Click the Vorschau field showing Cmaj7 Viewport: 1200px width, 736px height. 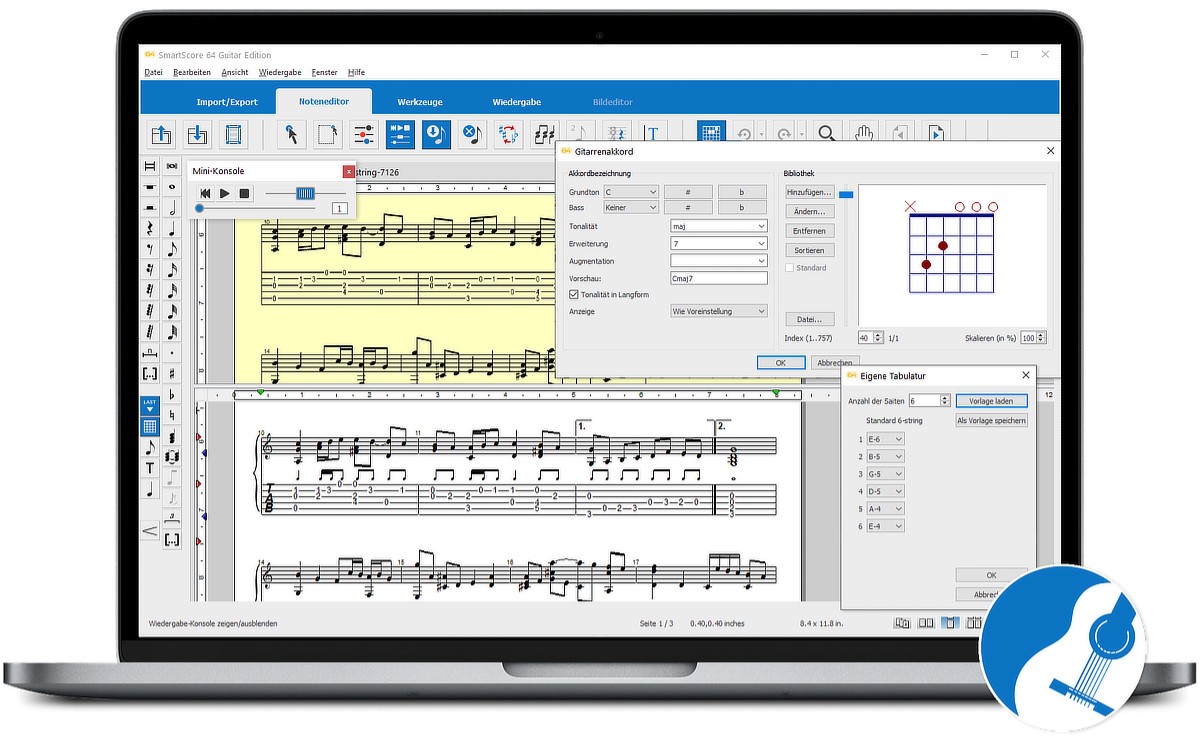tap(719, 278)
